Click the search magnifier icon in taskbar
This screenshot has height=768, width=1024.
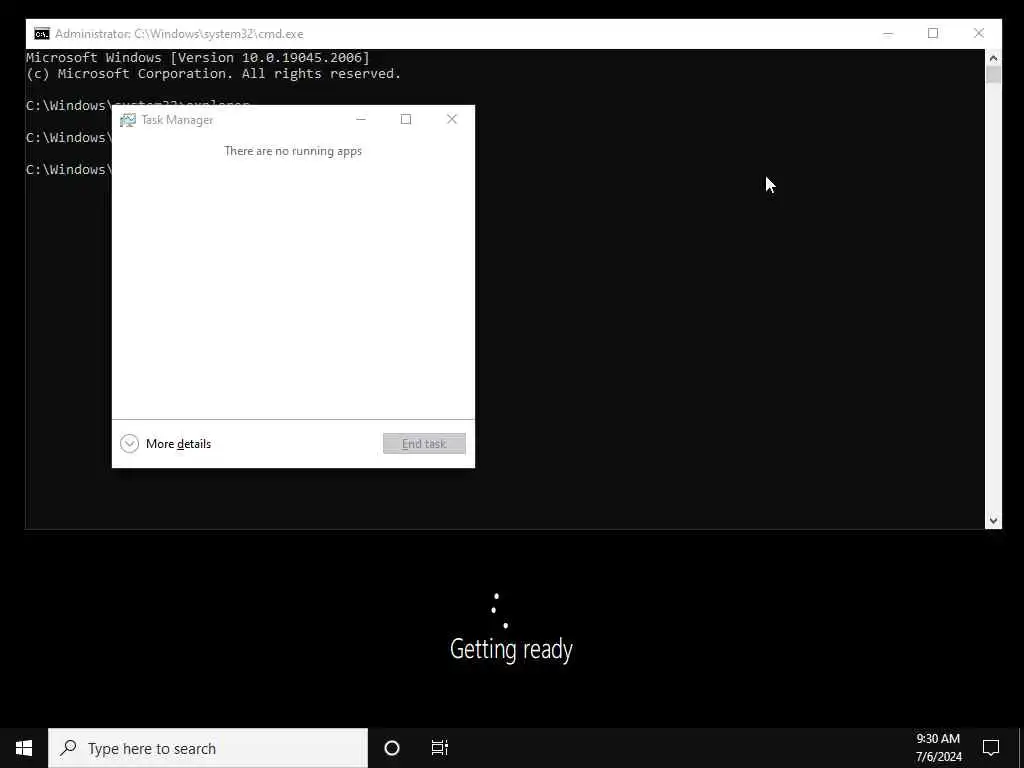click(x=69, y=748)
